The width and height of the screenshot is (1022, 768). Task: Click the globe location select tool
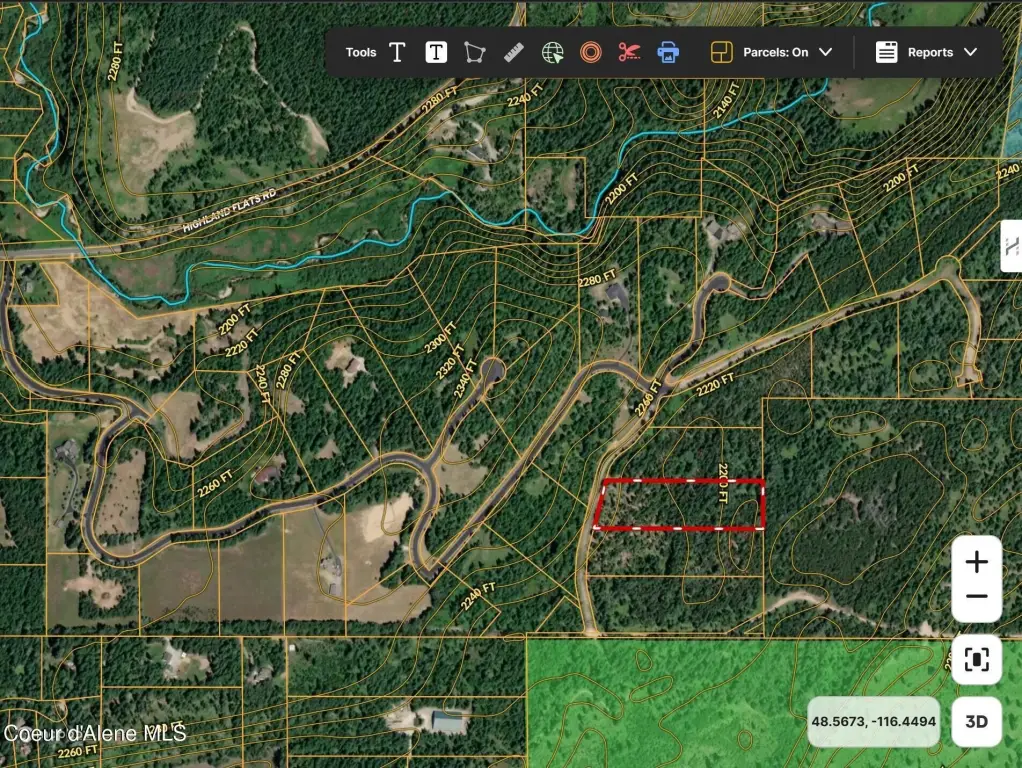[553, 52]
